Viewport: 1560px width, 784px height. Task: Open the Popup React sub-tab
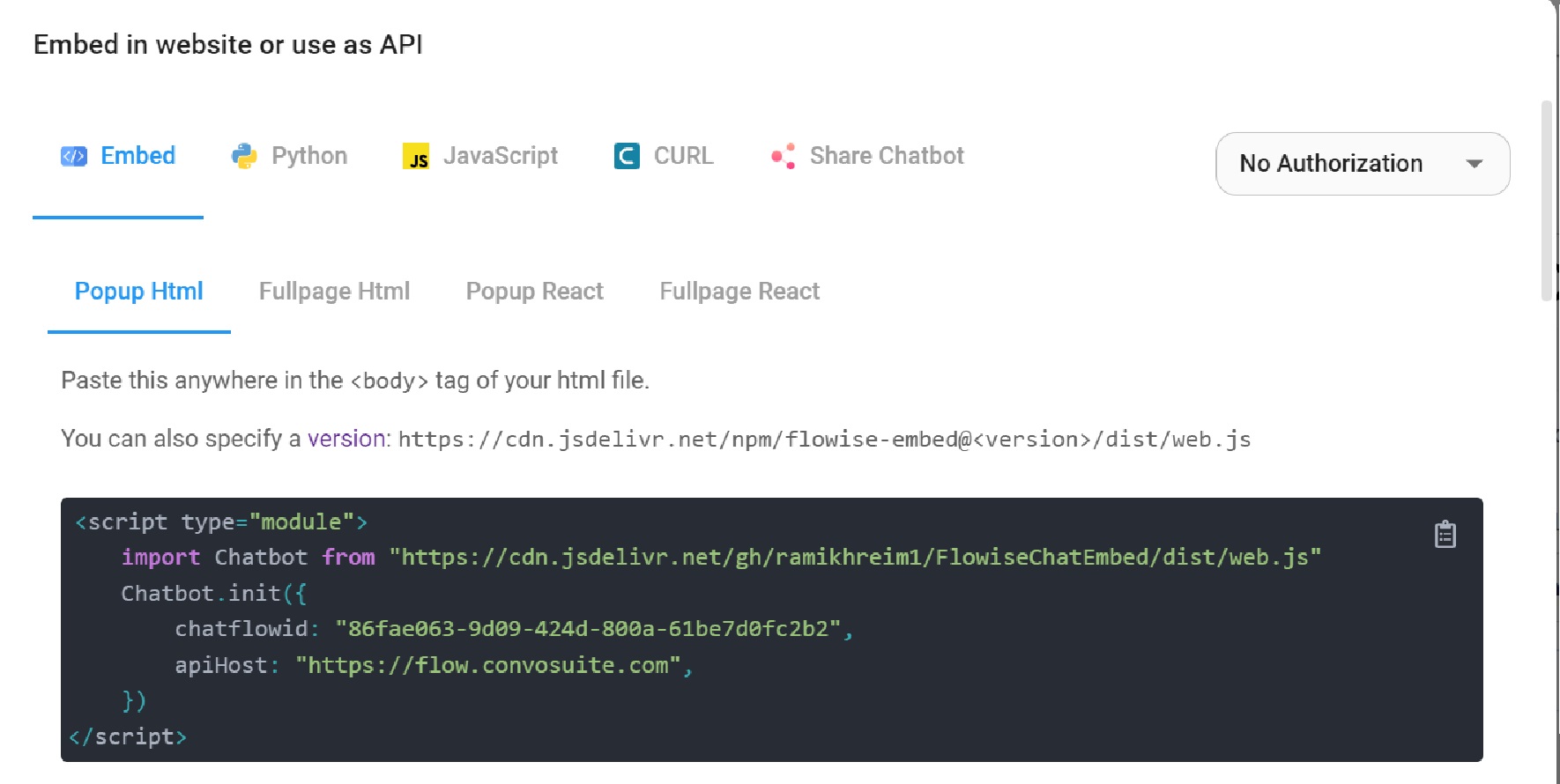click(x=535, y=292)
